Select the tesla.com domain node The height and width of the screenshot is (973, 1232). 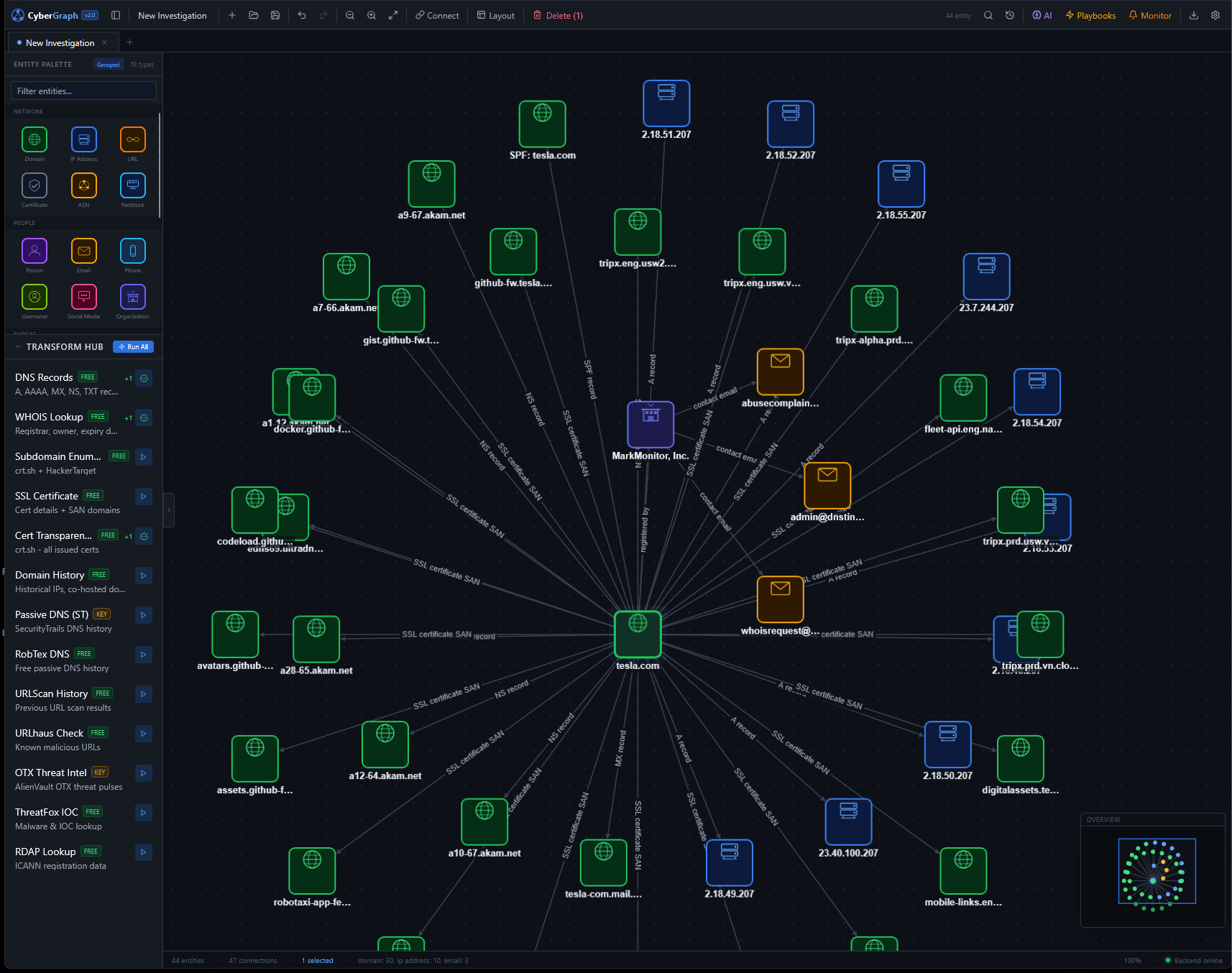coord(638,635)
